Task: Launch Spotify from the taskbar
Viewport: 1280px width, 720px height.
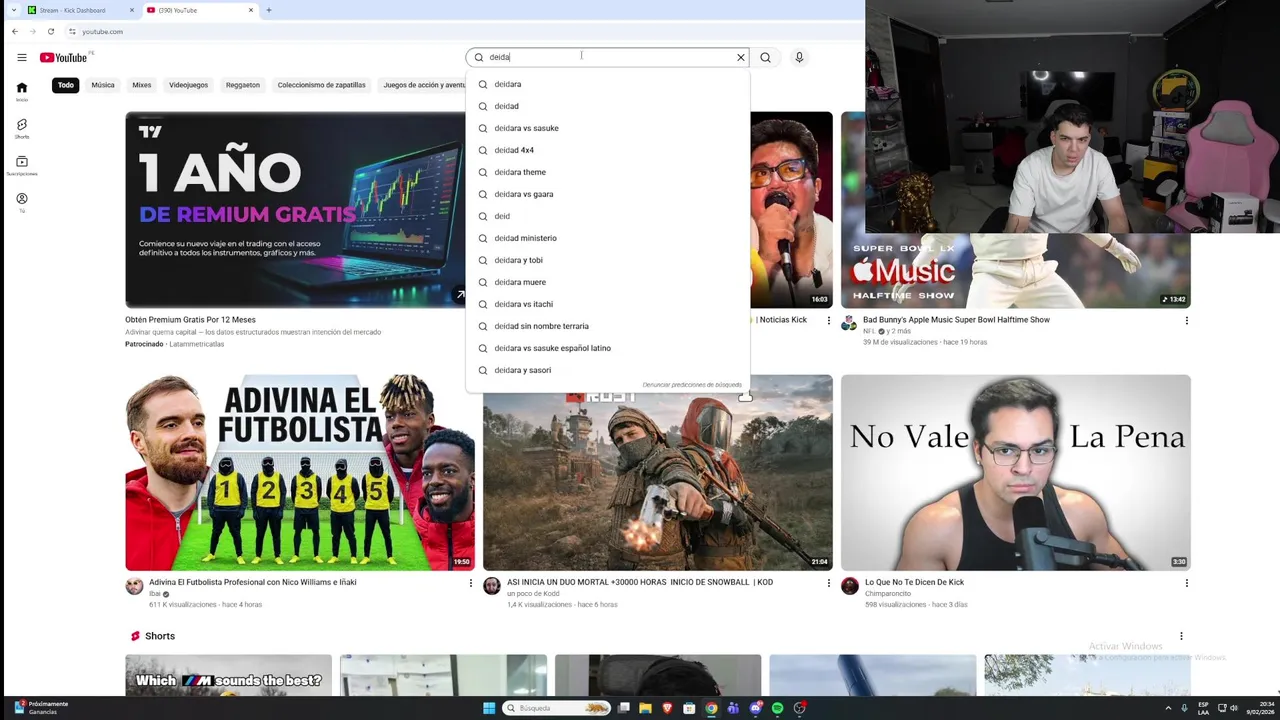Action: click(777, 708)
